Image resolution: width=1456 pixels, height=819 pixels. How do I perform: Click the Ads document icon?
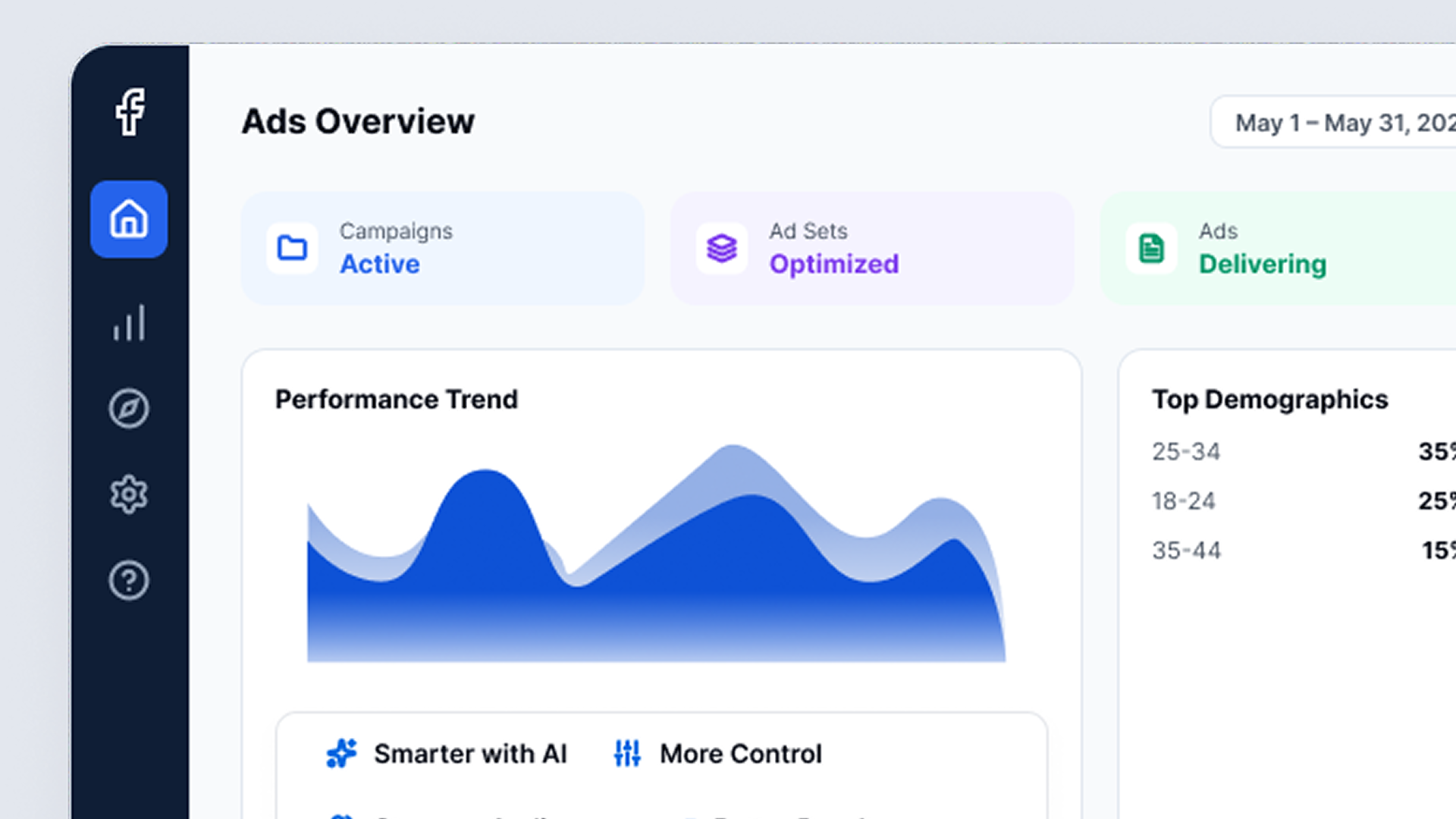(x=1151, y=248)
